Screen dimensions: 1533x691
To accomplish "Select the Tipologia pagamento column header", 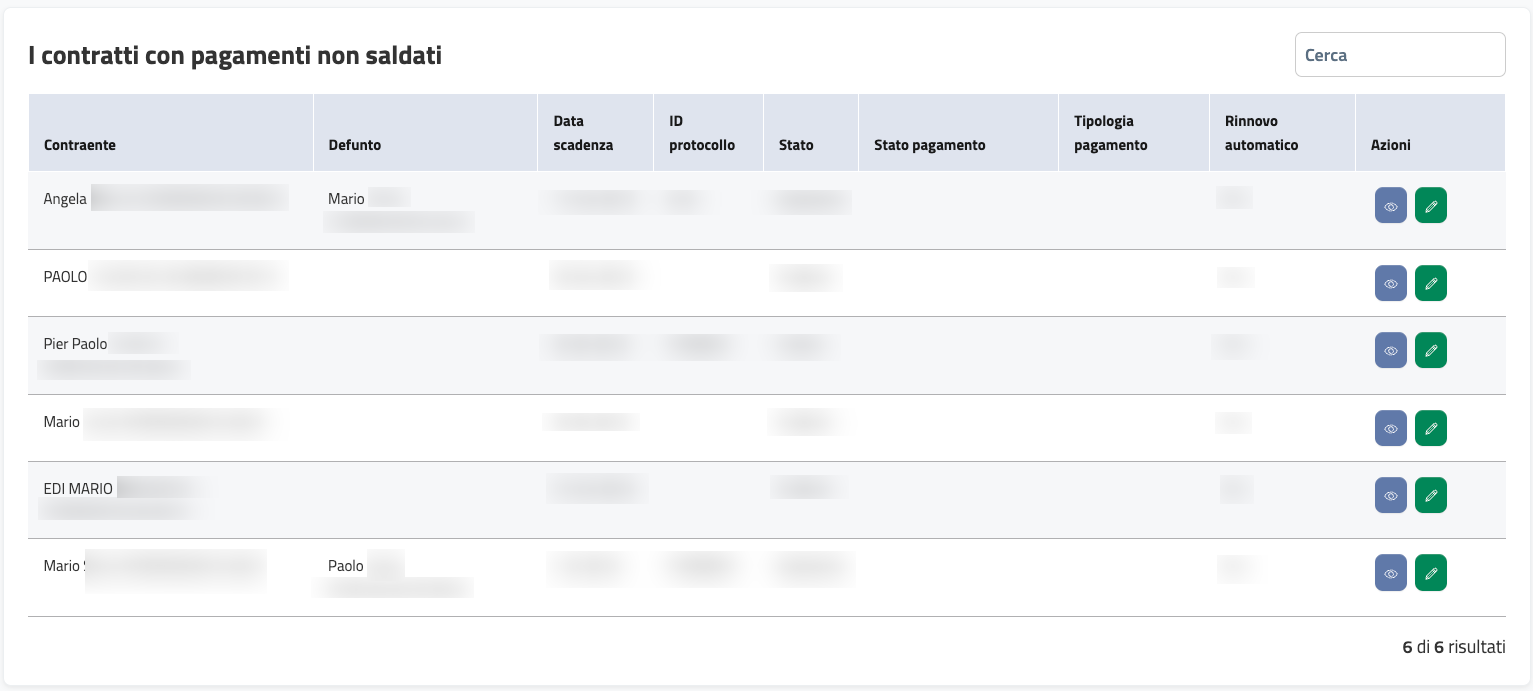I will point(1111,133).
